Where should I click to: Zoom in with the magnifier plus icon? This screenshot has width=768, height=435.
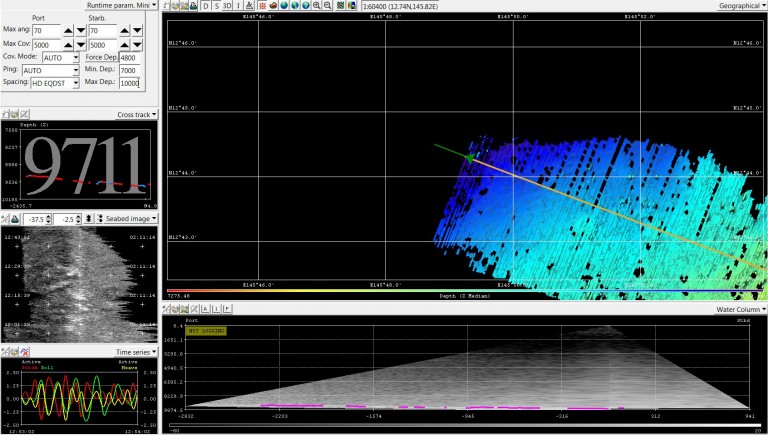(x=317, y=6)
